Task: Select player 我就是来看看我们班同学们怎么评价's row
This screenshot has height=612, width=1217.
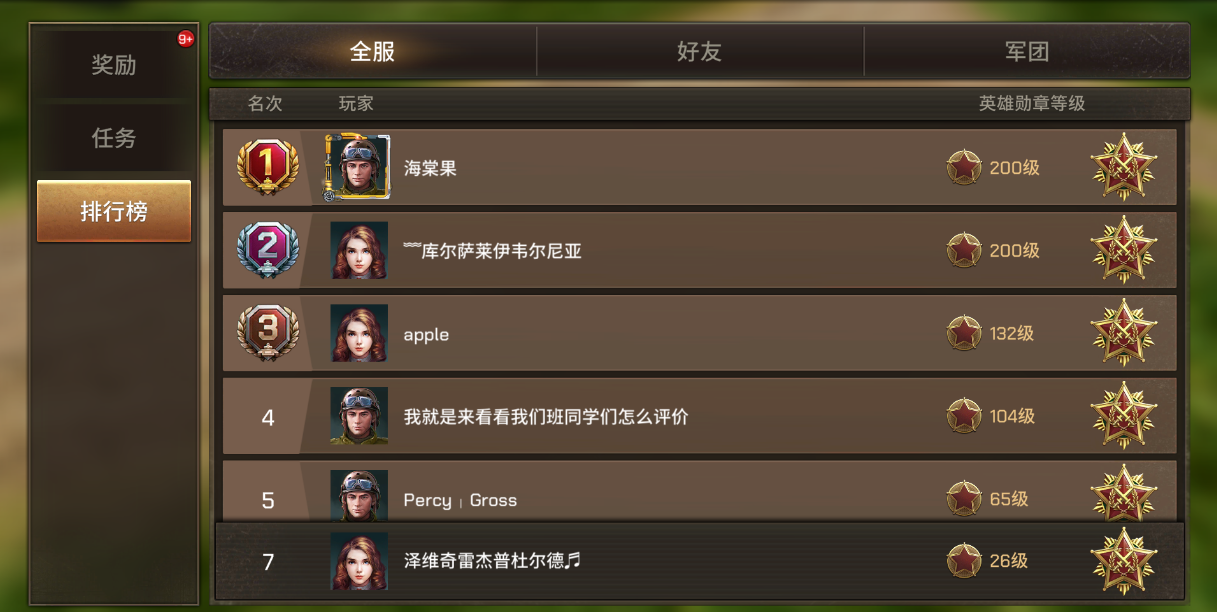Action: (x=699, y=416)
